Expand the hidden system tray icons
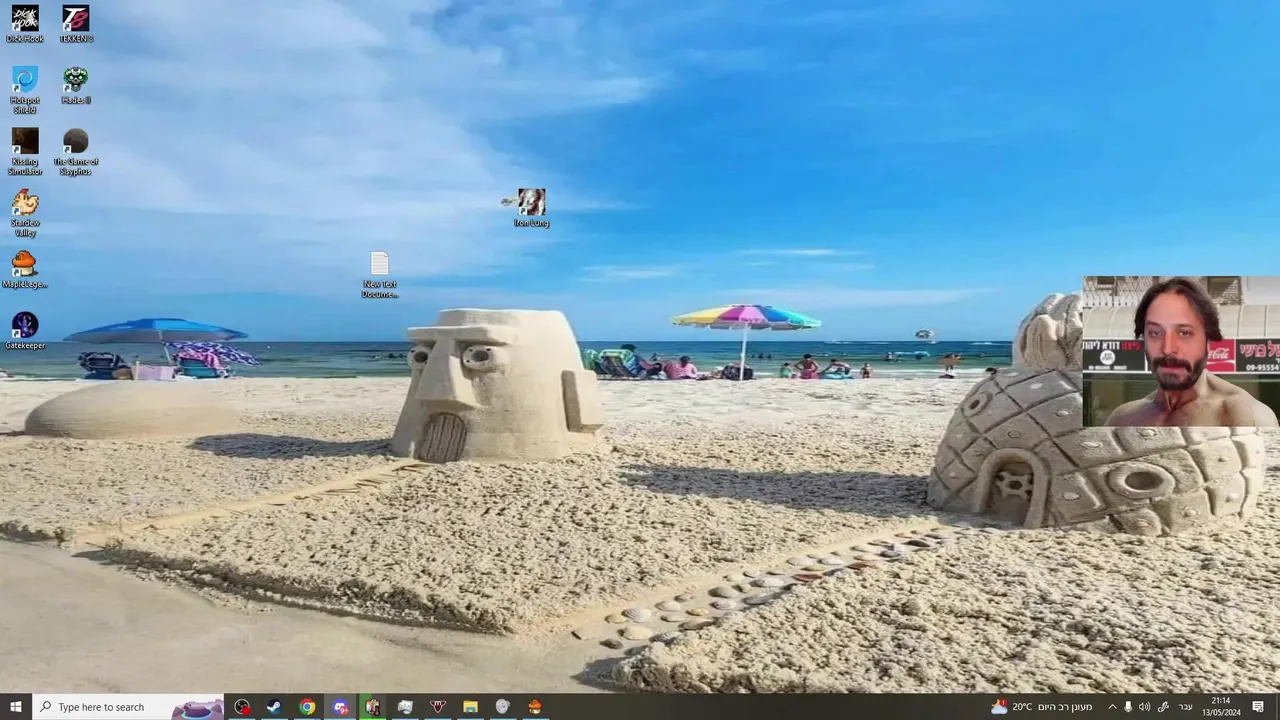This screenshot has width=1280, height=720. pyautogui.click(x=1111, y=707)
